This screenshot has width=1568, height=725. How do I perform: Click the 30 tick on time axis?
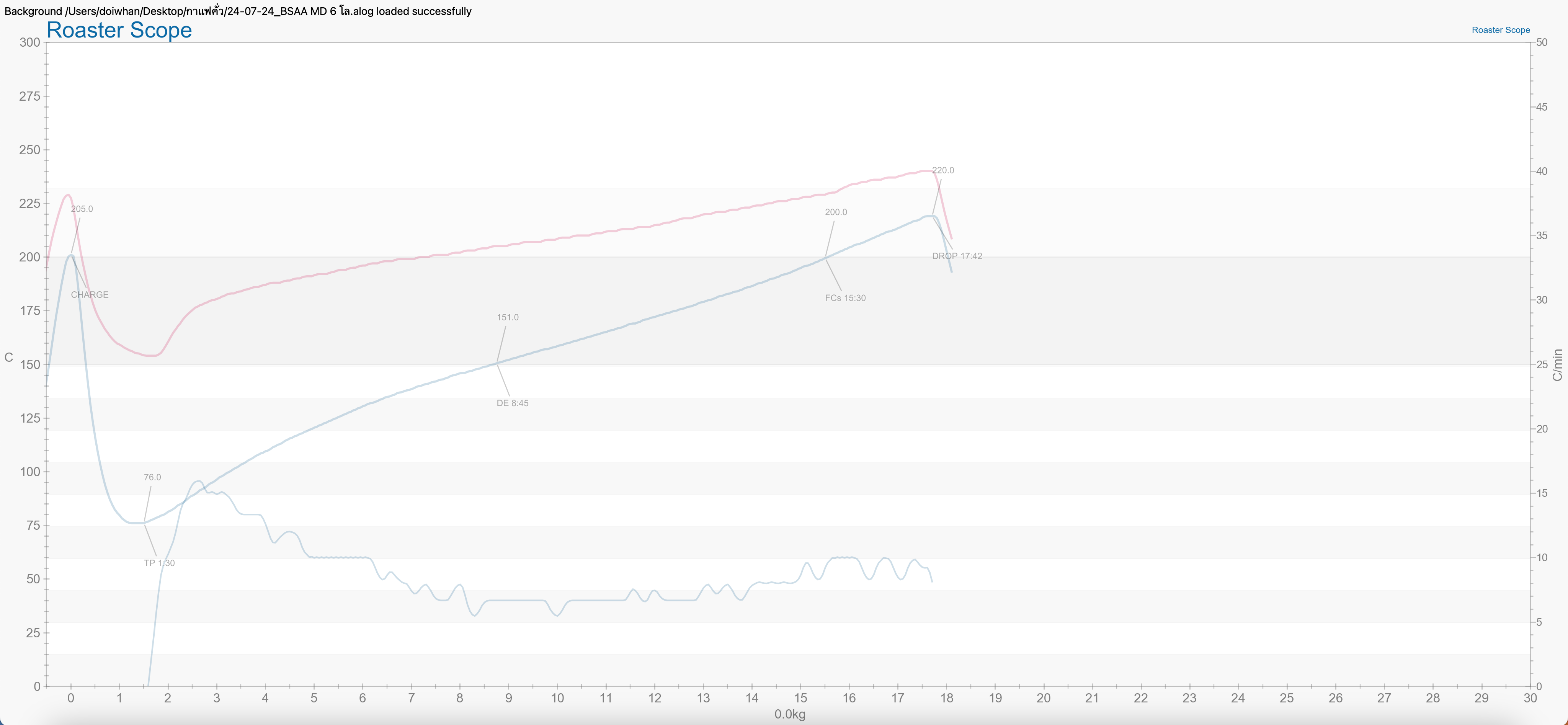coord(1530,698)
